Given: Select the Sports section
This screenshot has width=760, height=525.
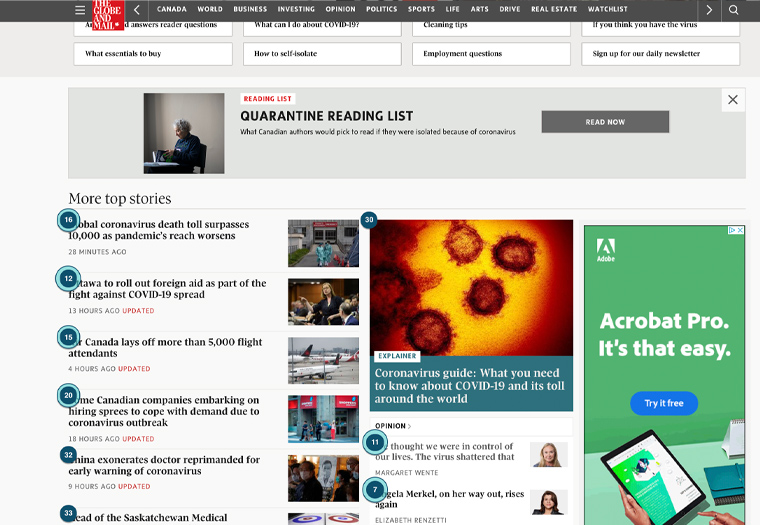Looking at the screenshot, I should 421,9.
